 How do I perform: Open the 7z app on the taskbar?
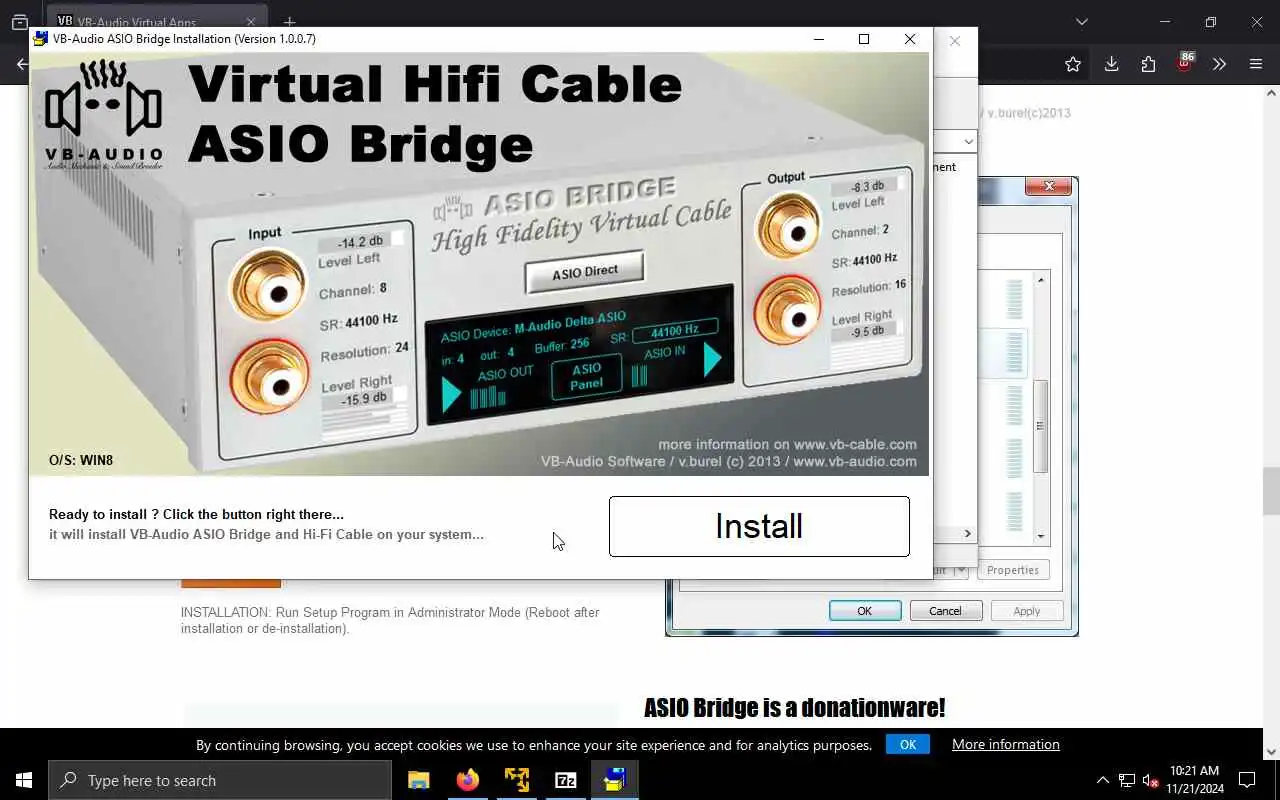tap(565, 780)
